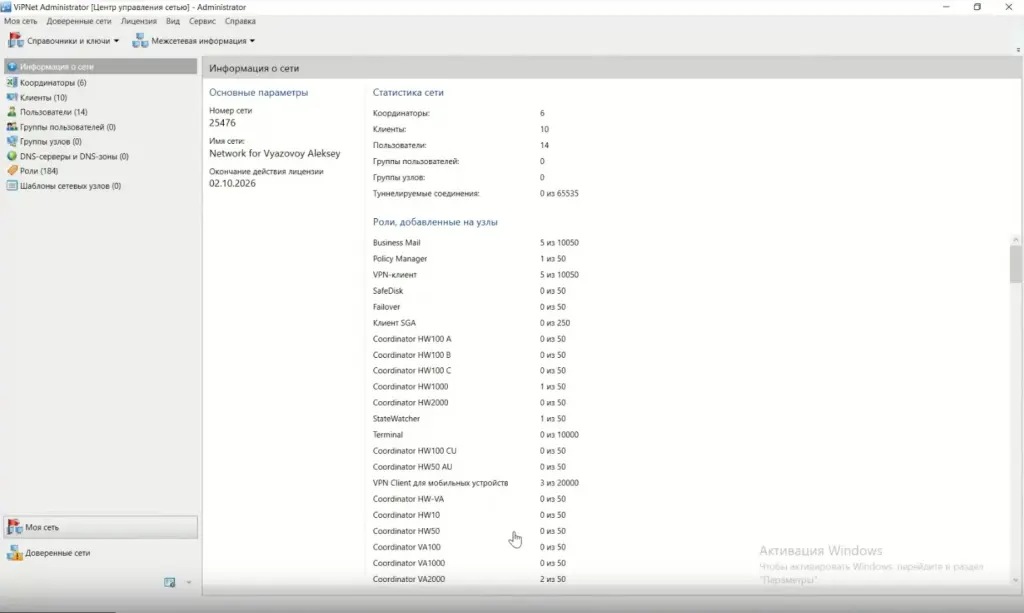Click the vertical scrollbar thumb
Image resolution: width=1024 pixels, height=613 pixels.
click(x=1016, y=264)
